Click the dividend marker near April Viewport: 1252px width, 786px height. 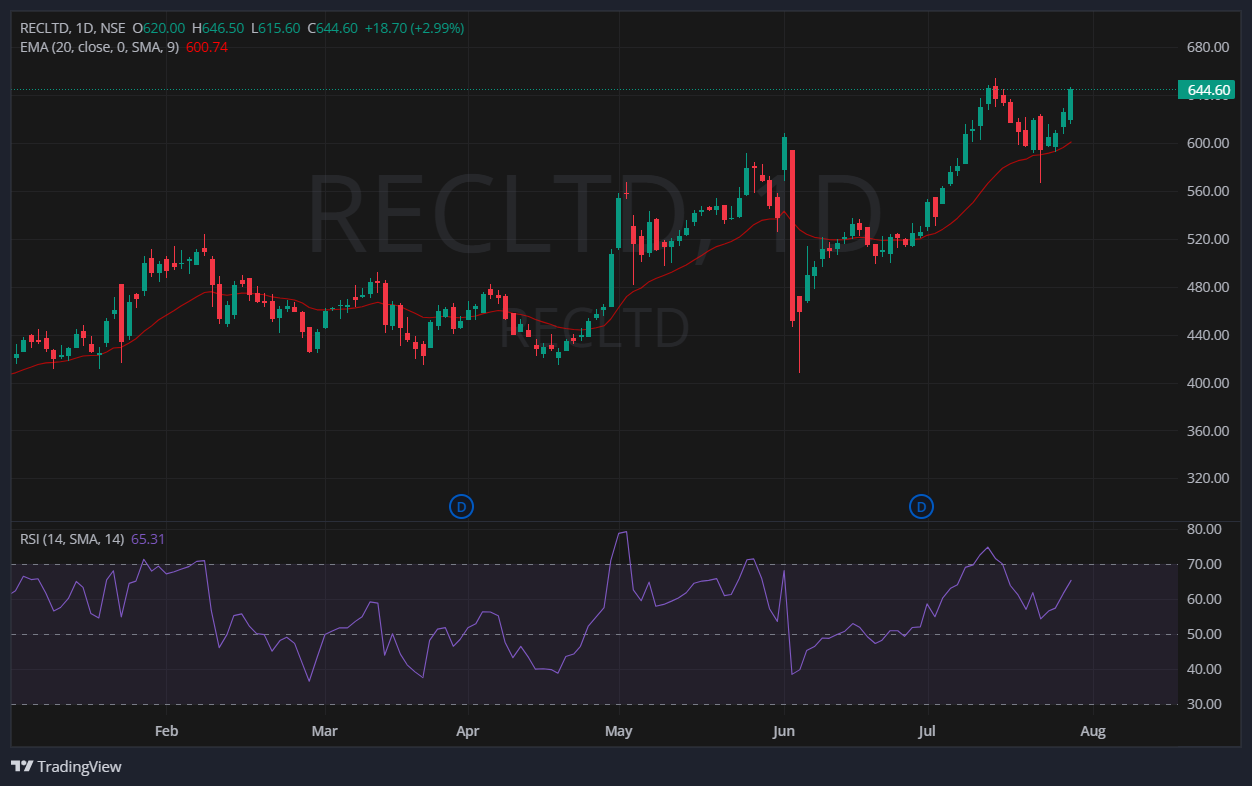(461, 507)
